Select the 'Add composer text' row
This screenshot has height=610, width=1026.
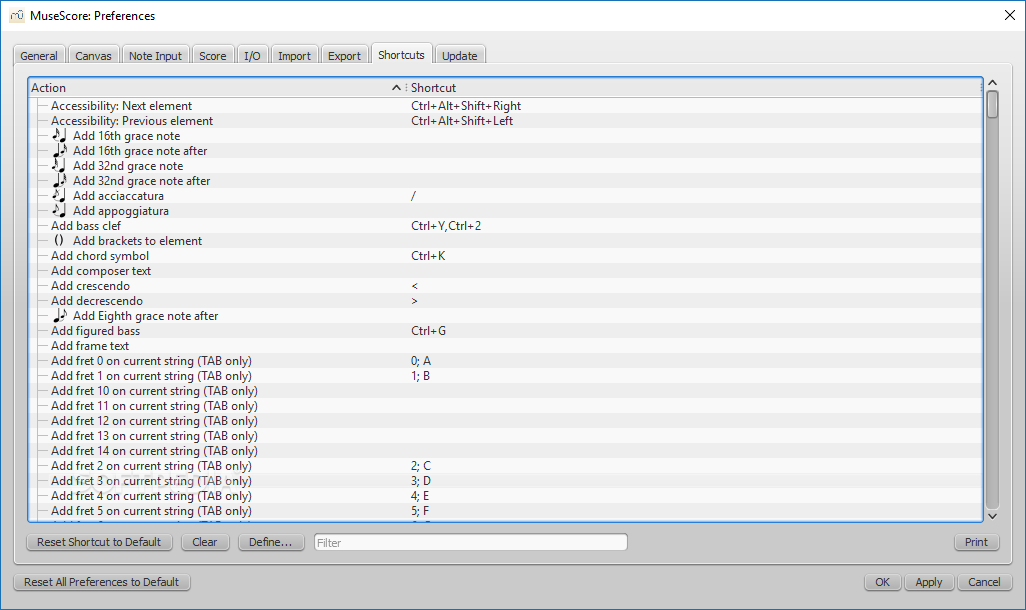(x=505, y=271)
